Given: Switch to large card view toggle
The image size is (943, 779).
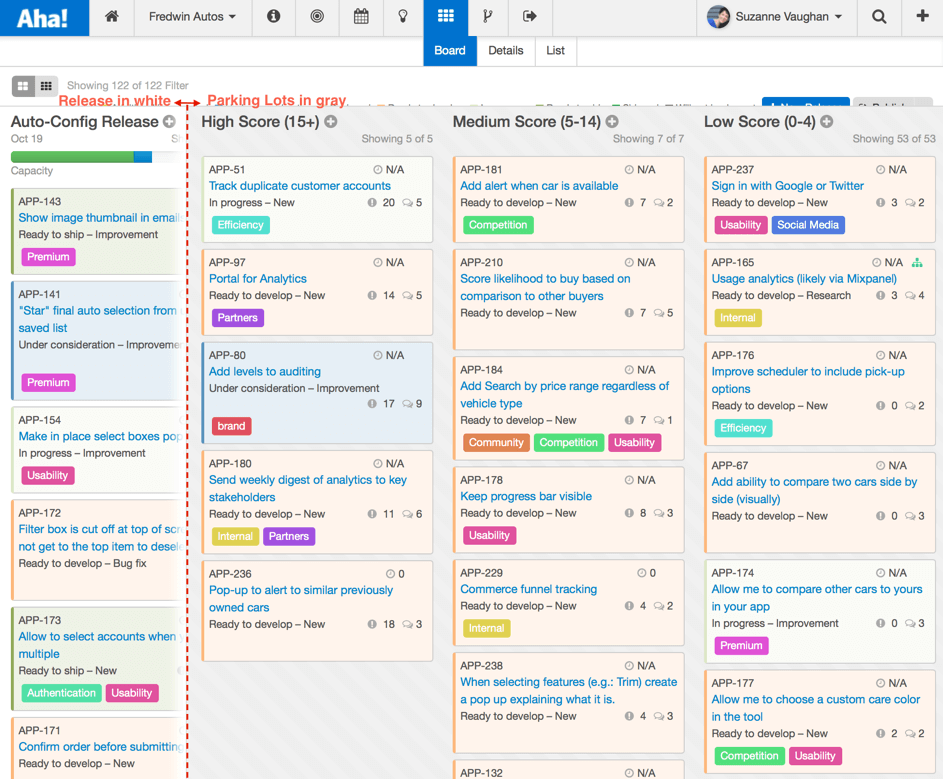Looking at the screenshot, I should point(24,87).
